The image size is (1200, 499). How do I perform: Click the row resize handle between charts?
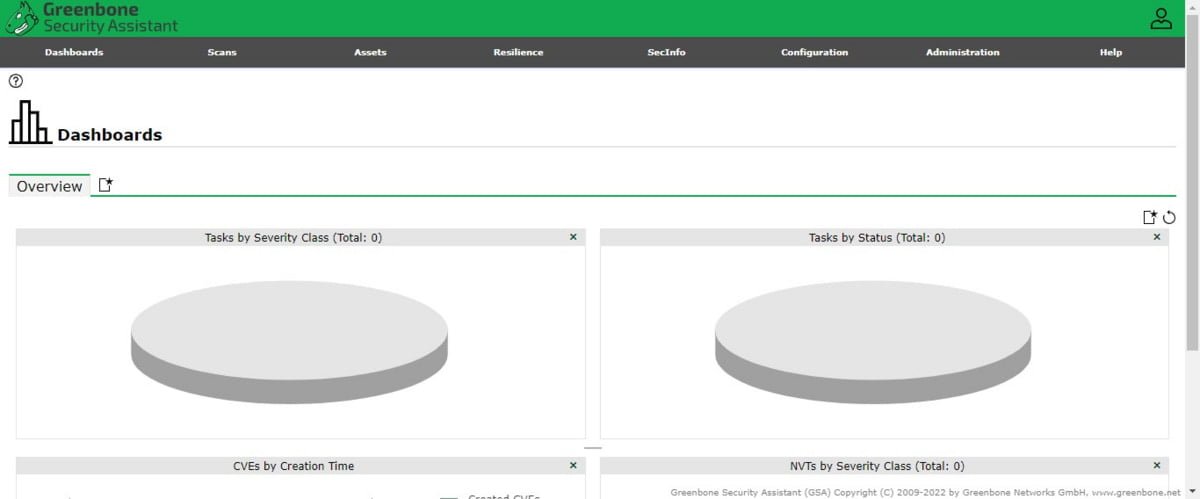click(593, 448)
